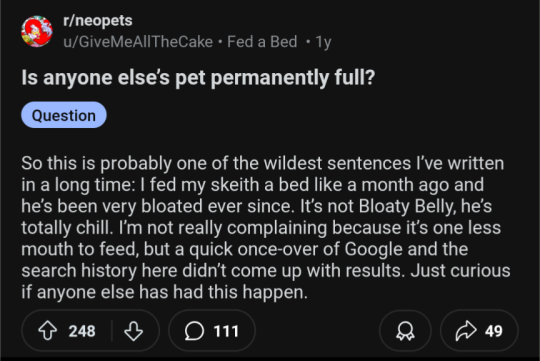Screen dimensions: 540x361
Task: Click the post body paragraph text
Action: (x=266, y=227)
